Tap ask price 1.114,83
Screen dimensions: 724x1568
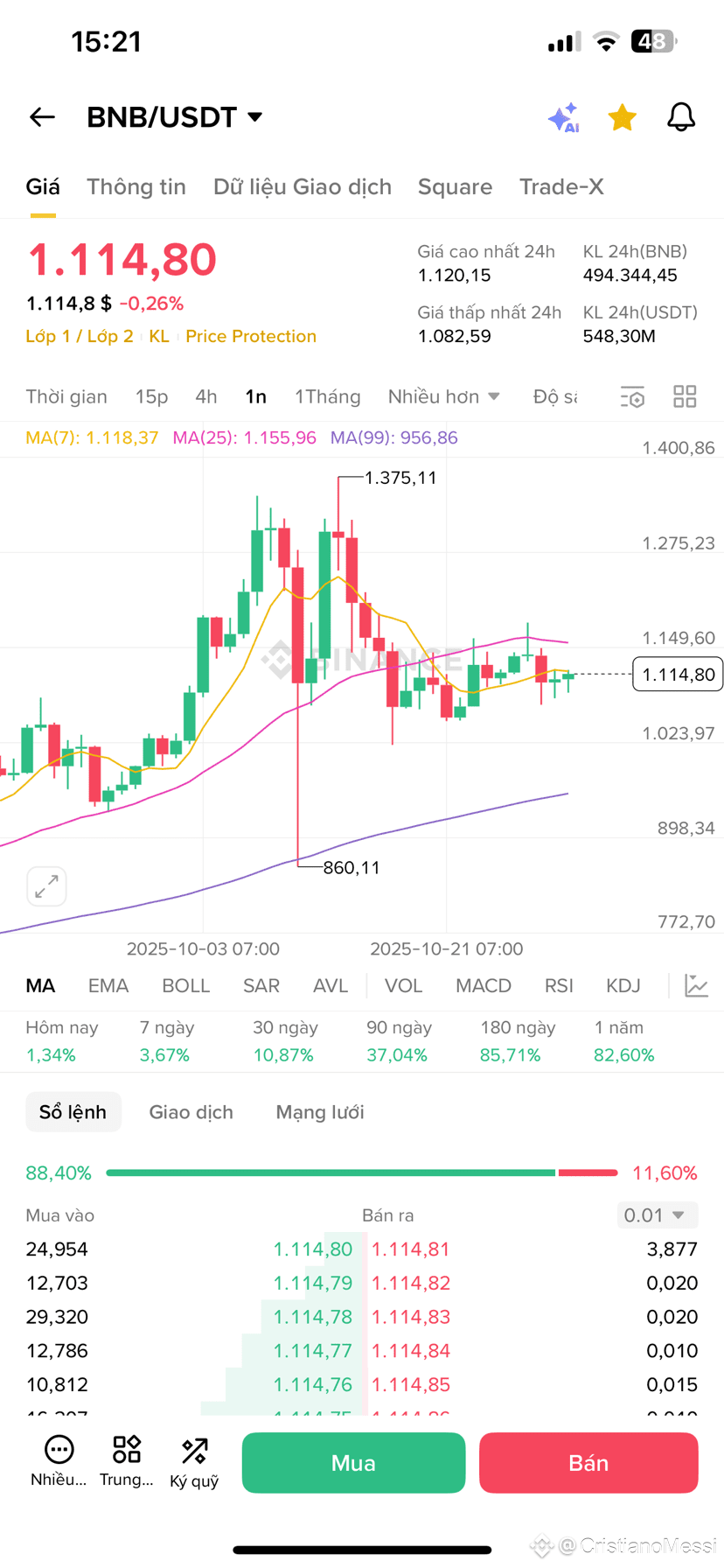pos(411,1317)
